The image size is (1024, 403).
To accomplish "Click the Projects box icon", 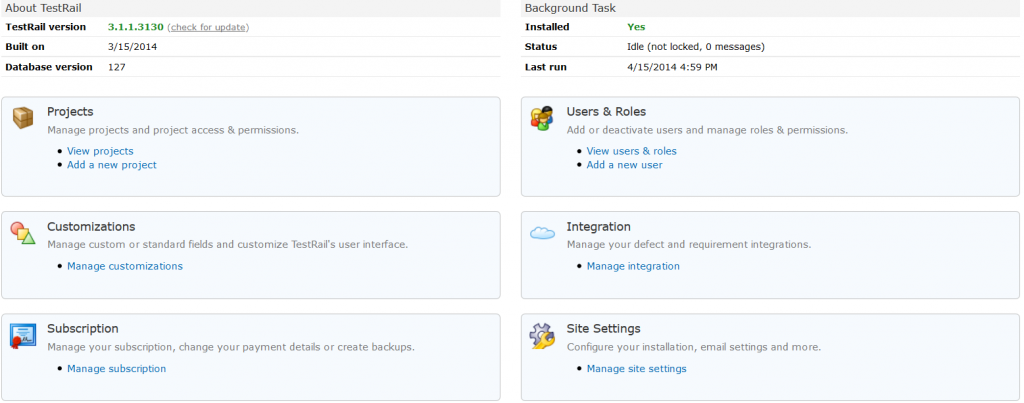I will (x=23, y=118).
